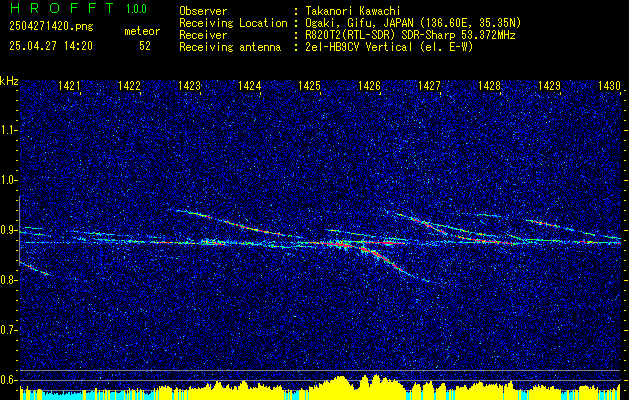
Task: Select the 2el-HB9CV Vertical antenna text
Action: click(389, 47)
